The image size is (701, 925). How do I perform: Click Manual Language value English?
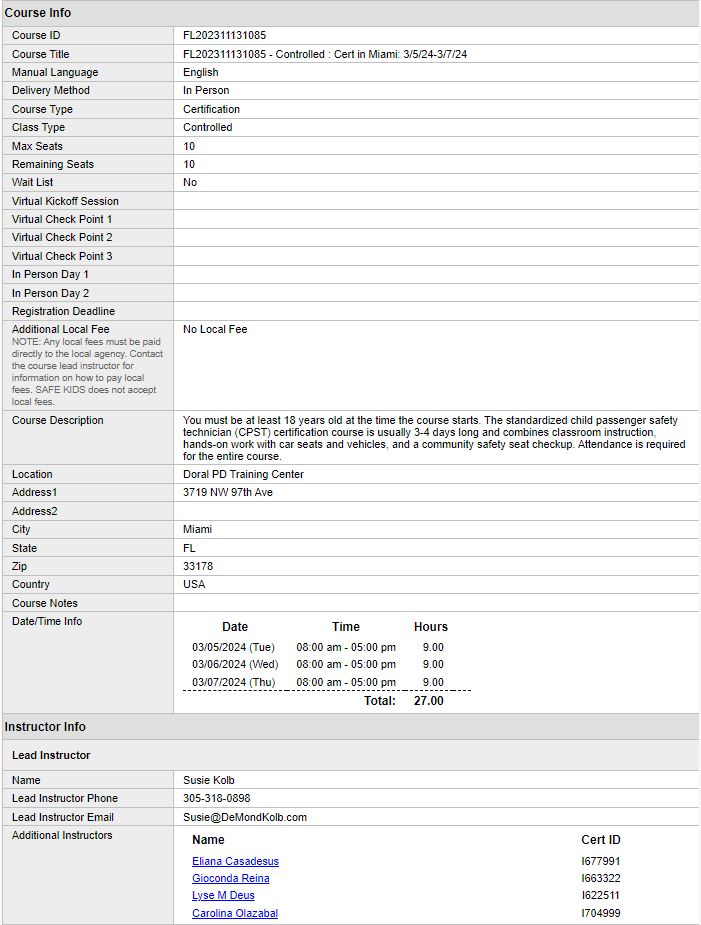201,73
